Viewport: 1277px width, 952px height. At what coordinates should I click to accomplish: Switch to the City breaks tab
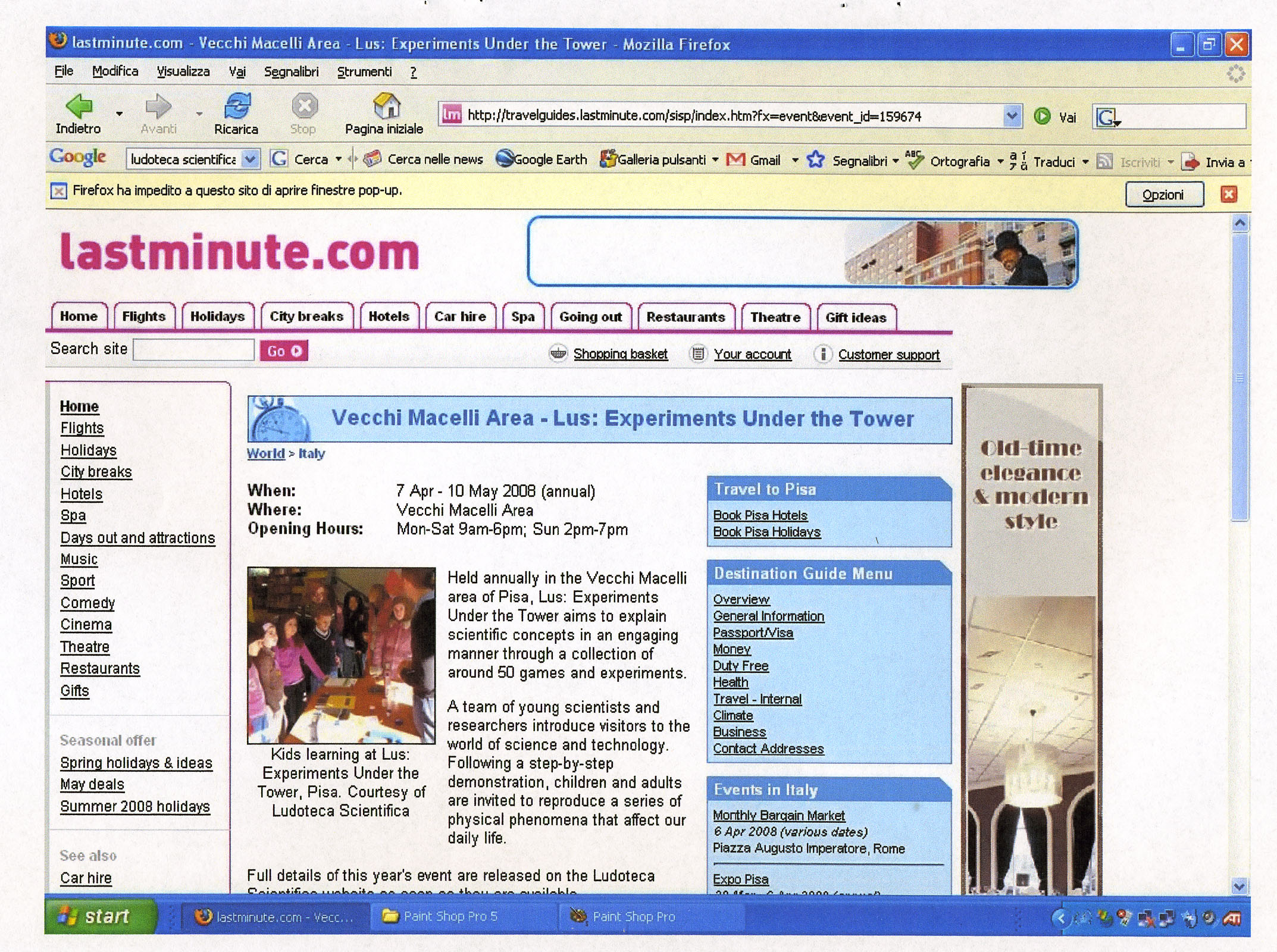(306, 317)
